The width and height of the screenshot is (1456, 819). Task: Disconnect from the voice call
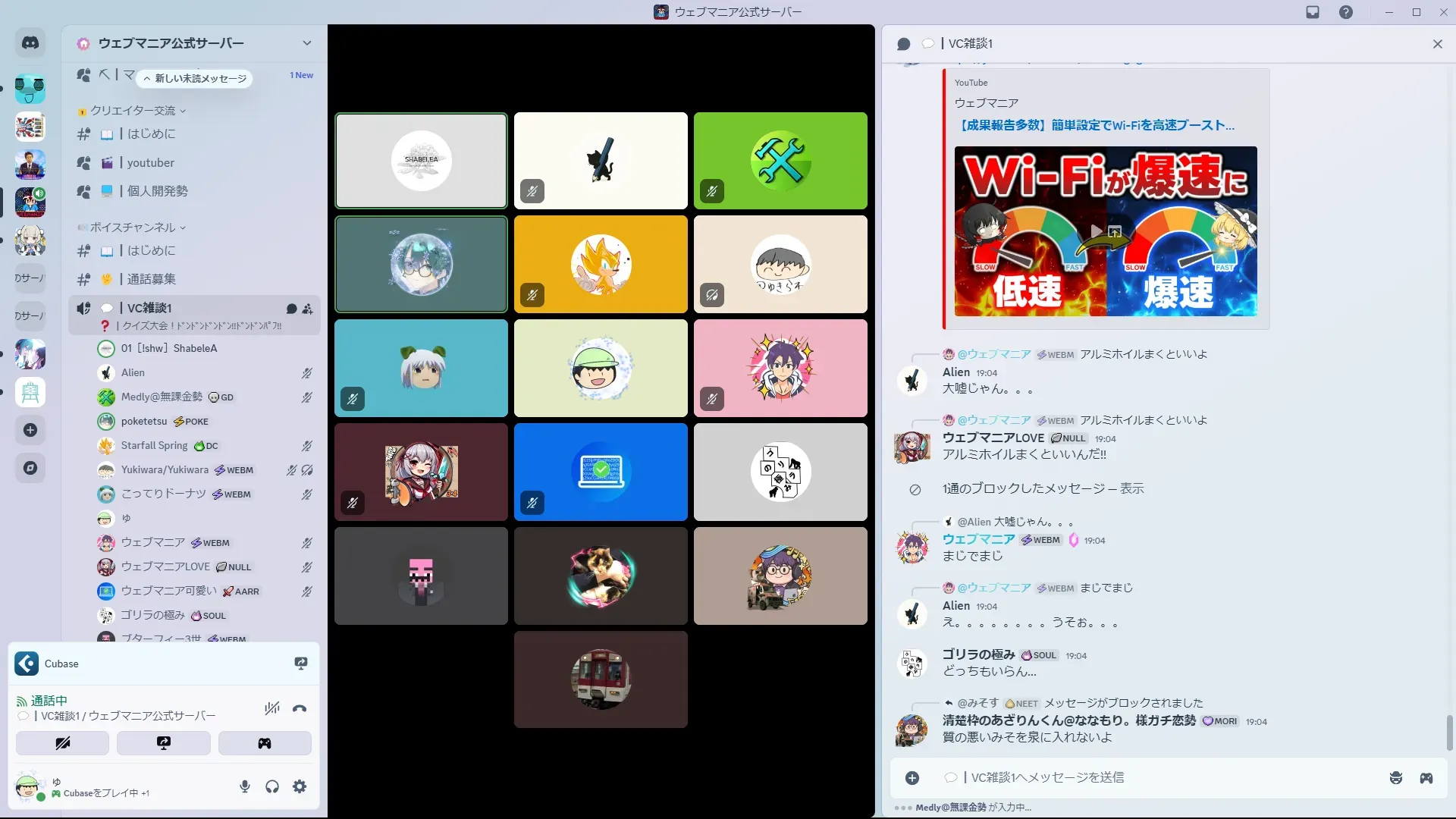300,709
